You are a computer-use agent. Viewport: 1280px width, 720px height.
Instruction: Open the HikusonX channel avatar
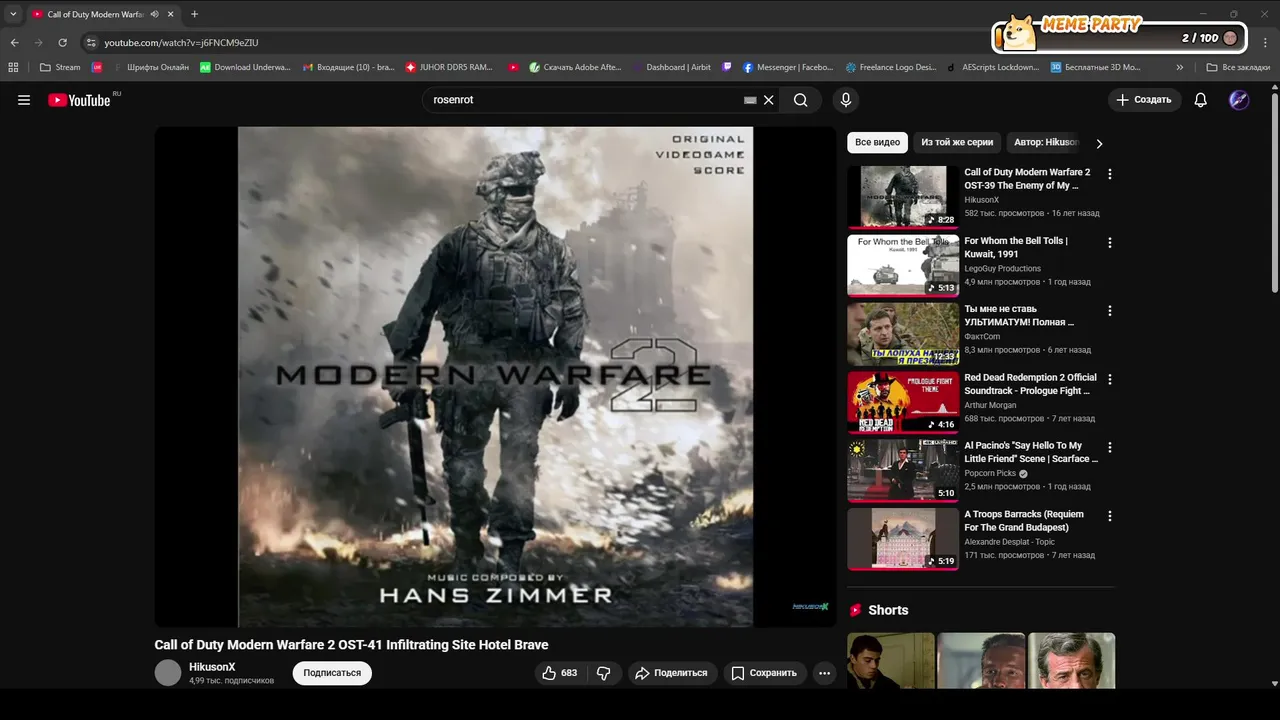[x=168, y=673]
